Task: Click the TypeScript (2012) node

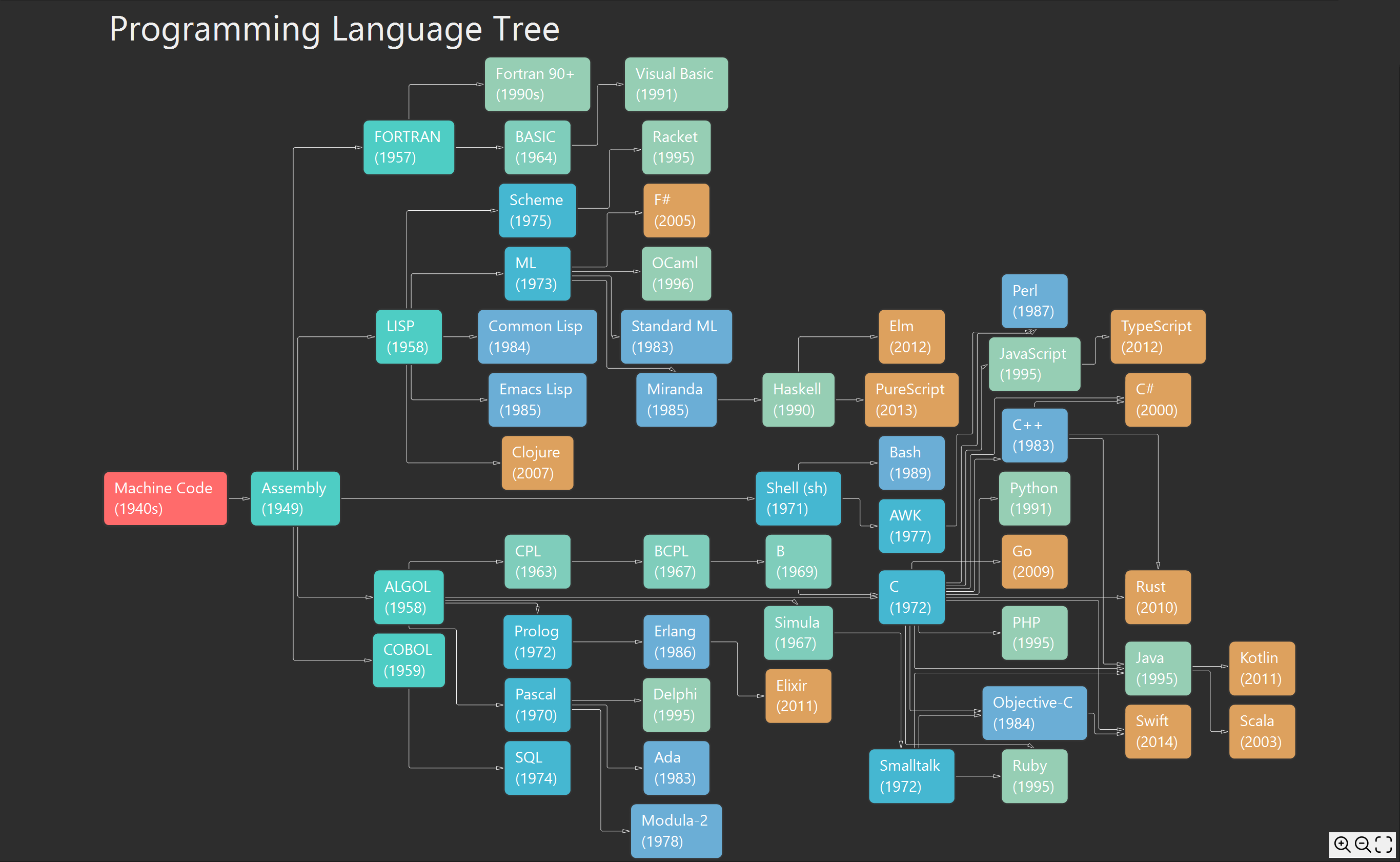Action: [1157, 336]
